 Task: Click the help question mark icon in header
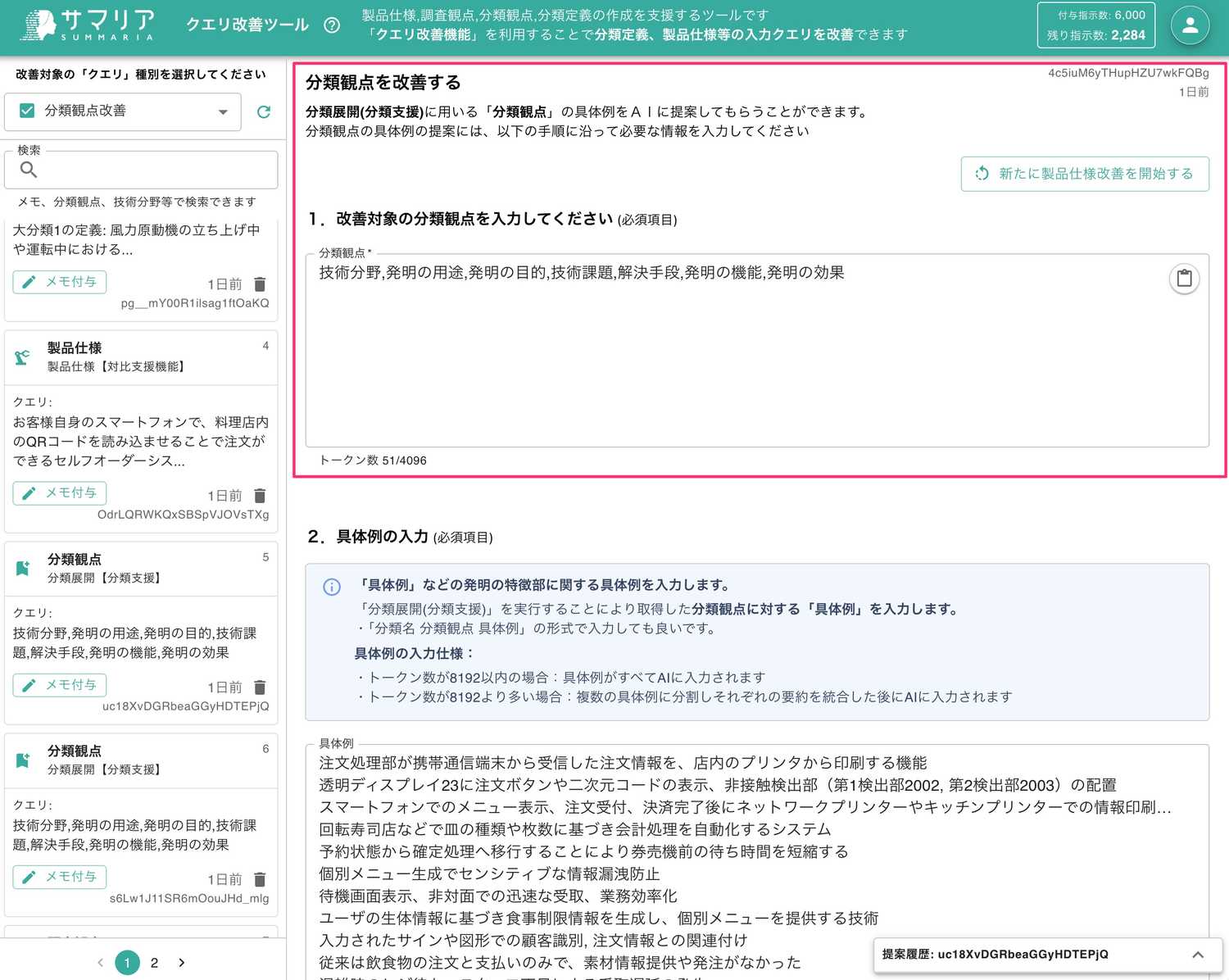click(x=332, y=25)
